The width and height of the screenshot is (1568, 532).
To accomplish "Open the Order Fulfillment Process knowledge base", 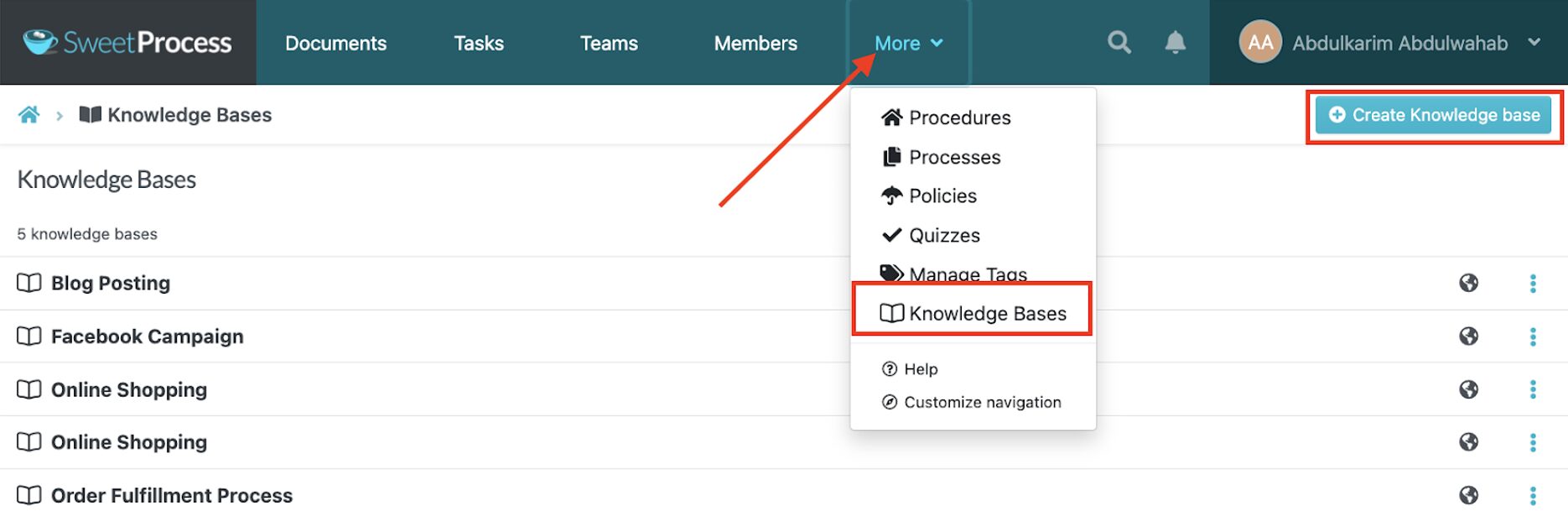I will pyautogui.click(x=172, y=495).
